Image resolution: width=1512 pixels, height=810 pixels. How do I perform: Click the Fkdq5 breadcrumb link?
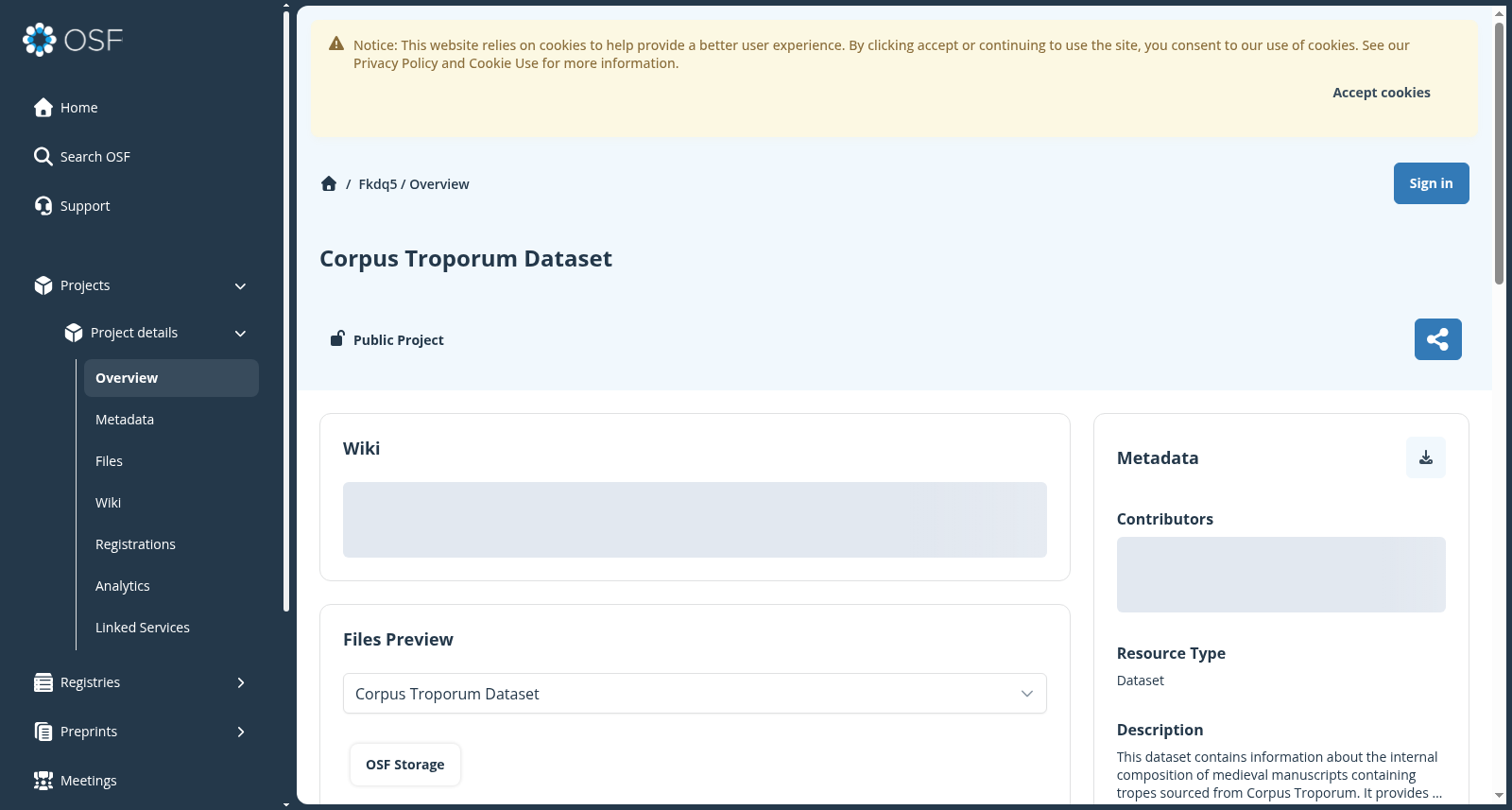tap(378, 184)
